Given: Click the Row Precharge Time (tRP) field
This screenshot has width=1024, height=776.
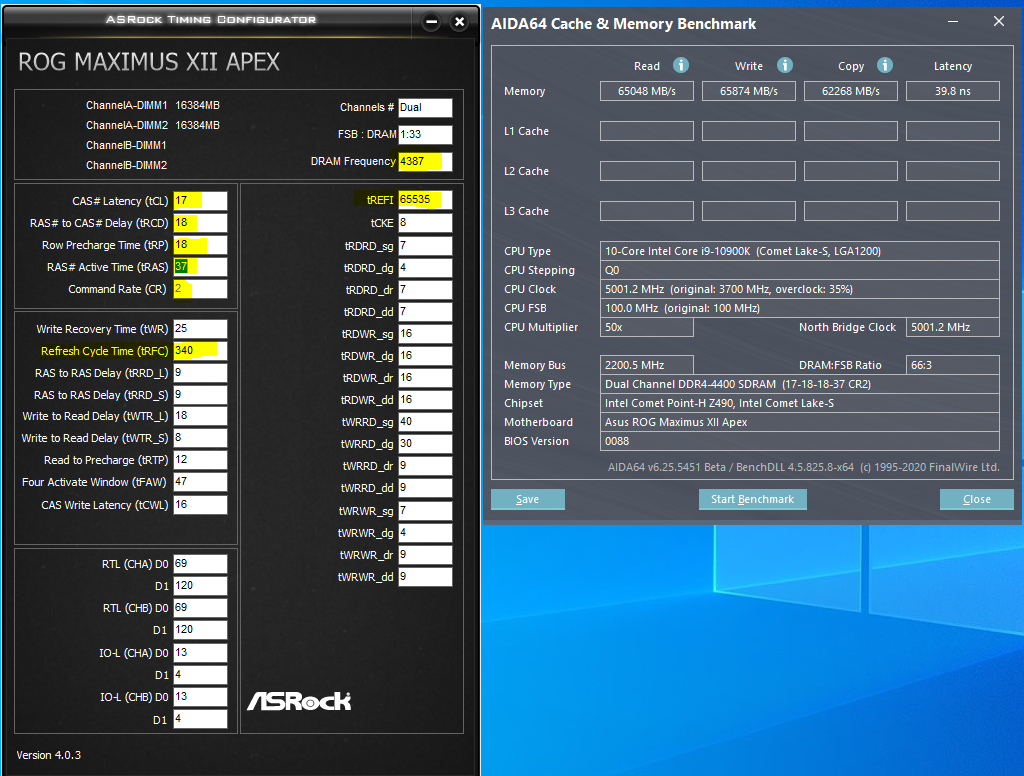Looking at the screenshot, I should (200, 245).
